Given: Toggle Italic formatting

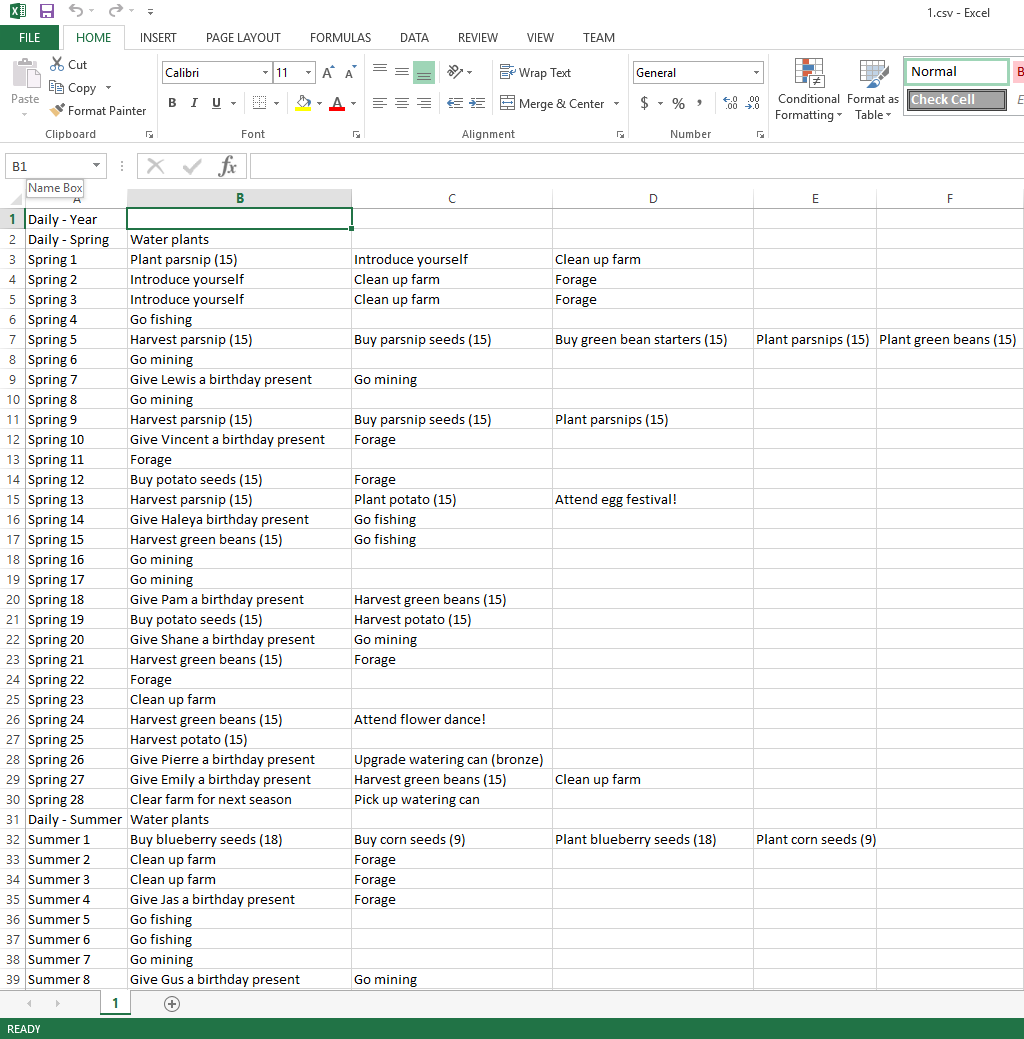Looking at the screenshot, I should (x=193, y=103).
